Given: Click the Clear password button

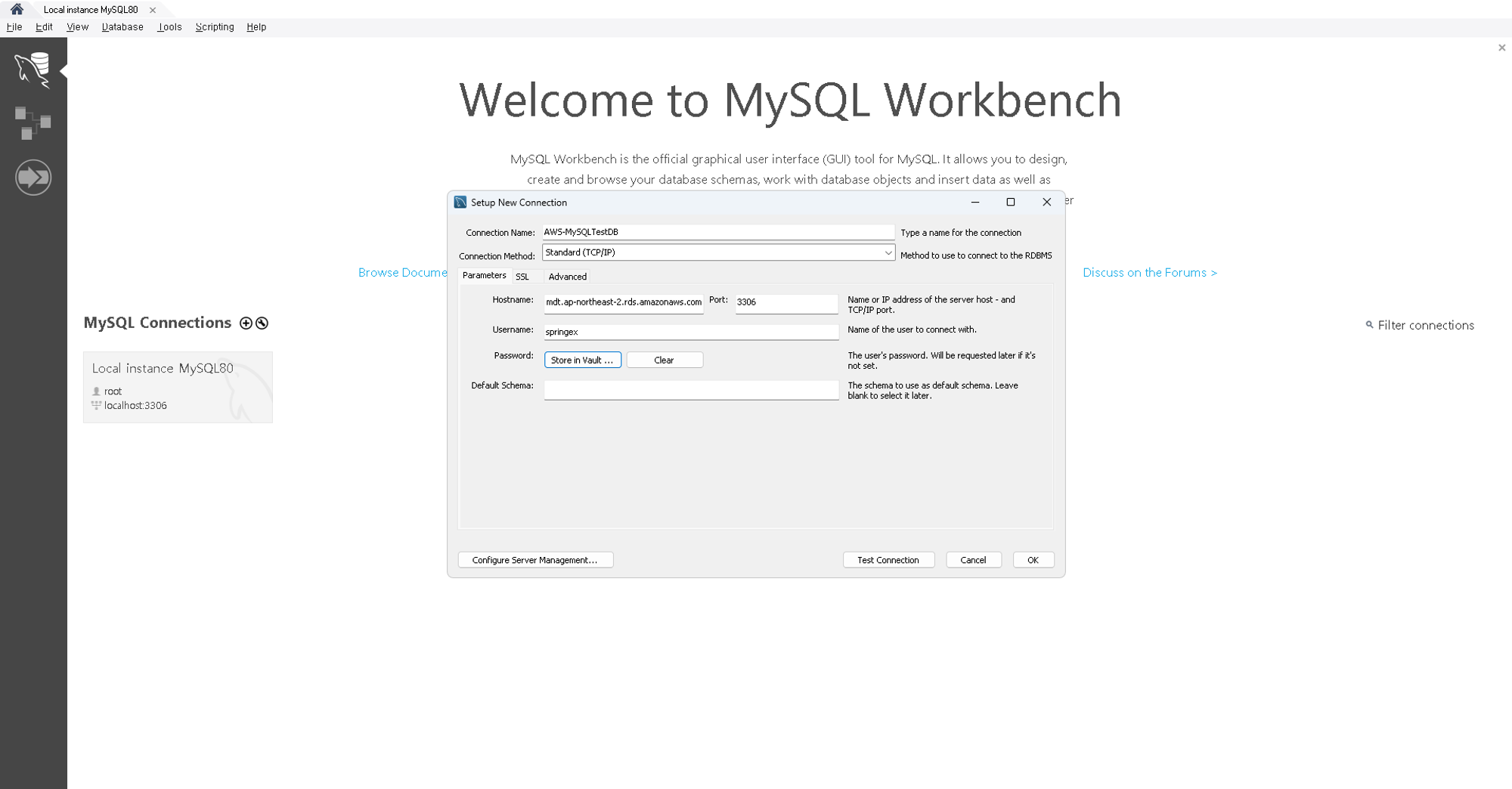Looking at the screenshot, I should pyautogui.click(x=665, y=360).
